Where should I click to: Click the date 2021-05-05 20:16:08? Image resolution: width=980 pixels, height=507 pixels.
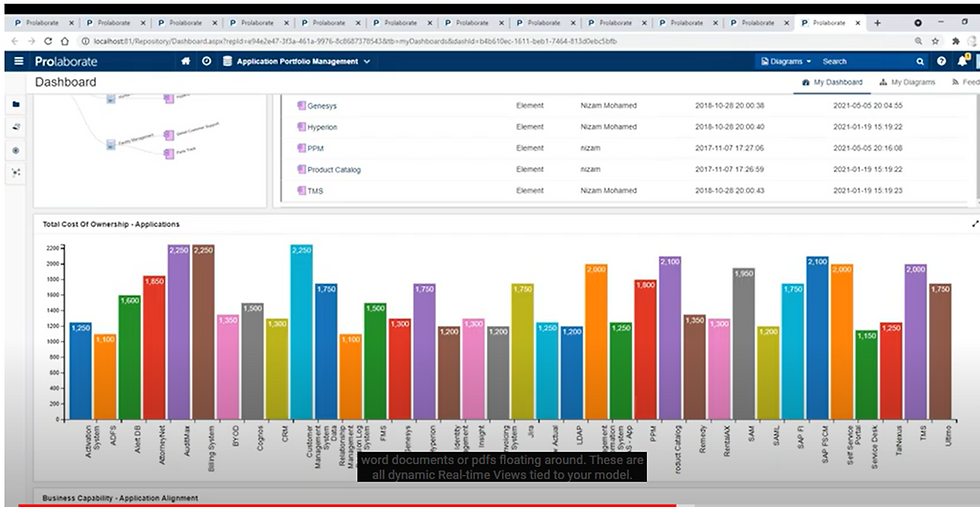[x=868, y=148]
